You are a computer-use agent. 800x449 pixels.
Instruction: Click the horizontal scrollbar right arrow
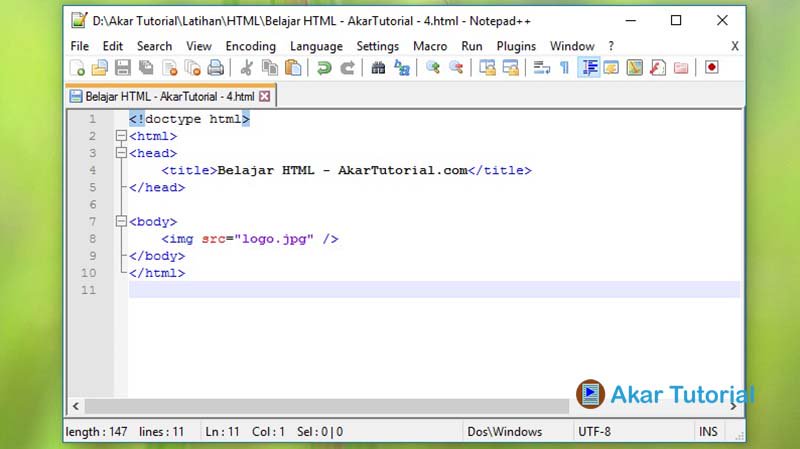pyautogui.click(x=733, y=406)
